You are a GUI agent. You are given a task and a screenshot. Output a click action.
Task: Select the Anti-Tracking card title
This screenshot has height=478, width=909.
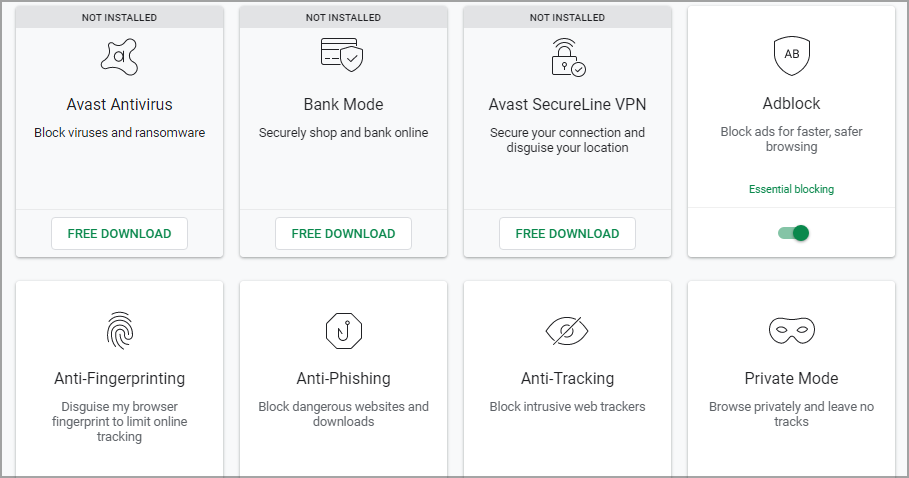click(x=568, y=378)
